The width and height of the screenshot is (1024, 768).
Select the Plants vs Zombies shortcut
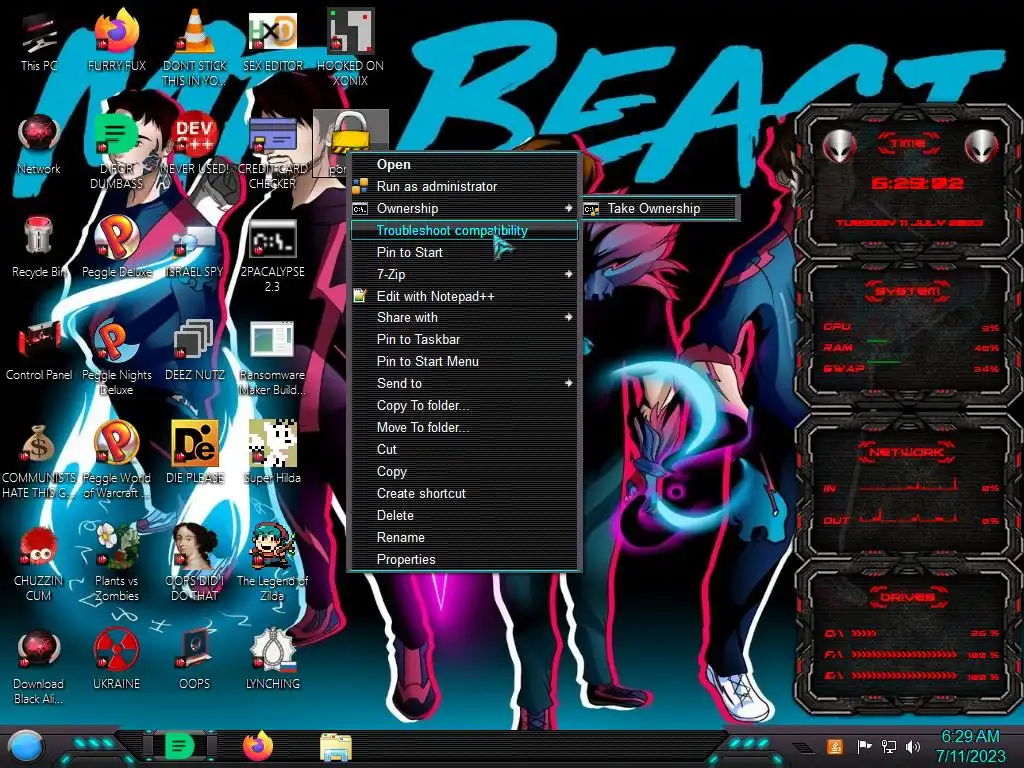[116, 563]
